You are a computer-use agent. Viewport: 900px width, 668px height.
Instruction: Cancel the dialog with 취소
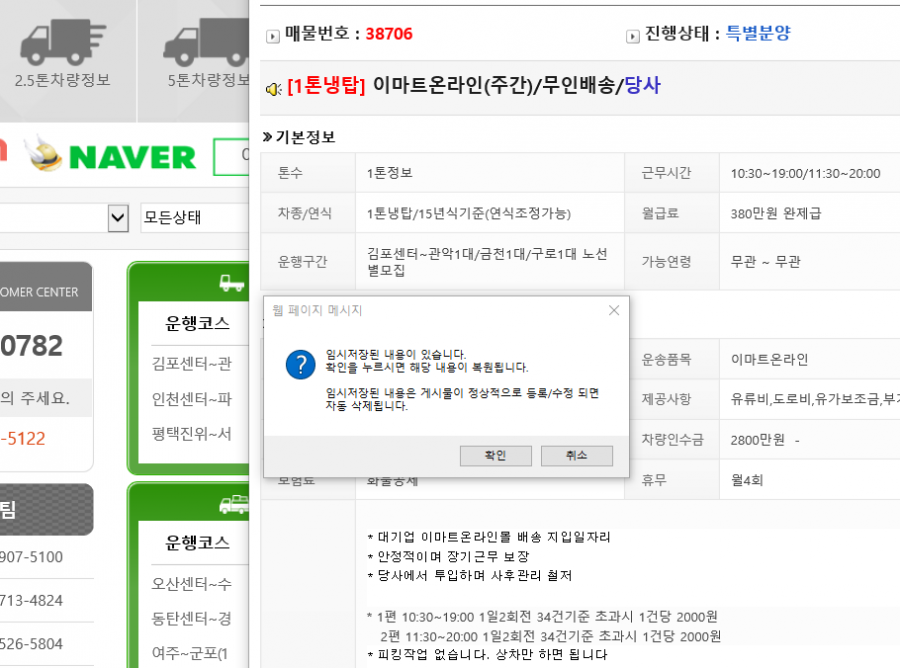(x=576, y=456)
